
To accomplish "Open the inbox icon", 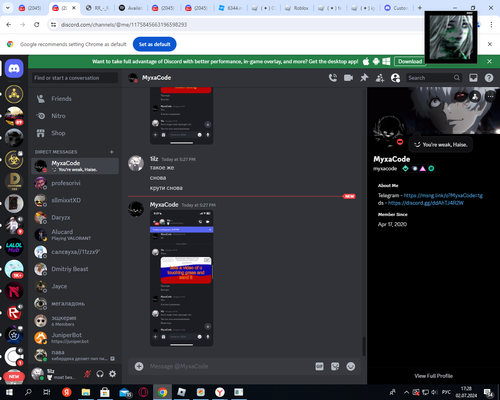I will (x=473, y=78).
